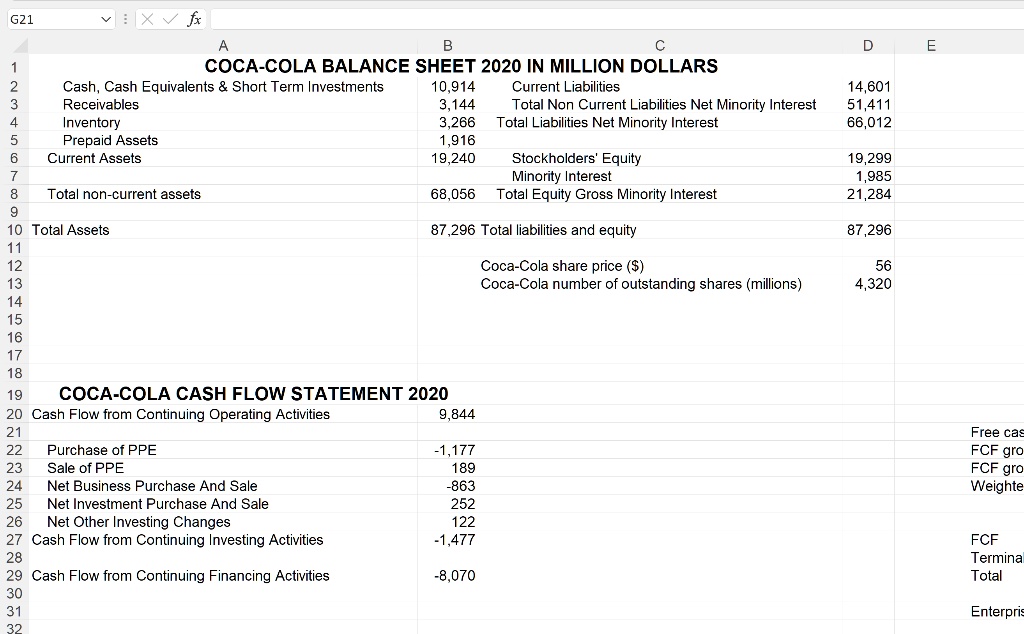Click the Purchase of PPE cell

point(101,450)
